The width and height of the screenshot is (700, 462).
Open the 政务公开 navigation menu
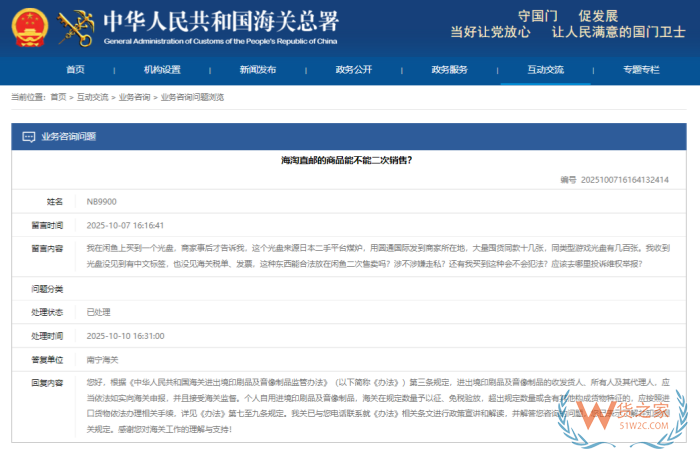click(354, 70)
